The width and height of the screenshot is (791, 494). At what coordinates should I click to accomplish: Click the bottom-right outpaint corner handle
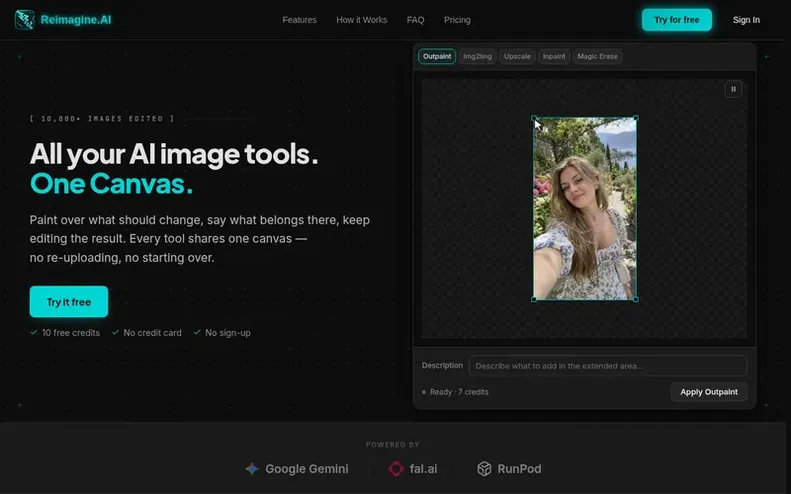tap(636, 300)
